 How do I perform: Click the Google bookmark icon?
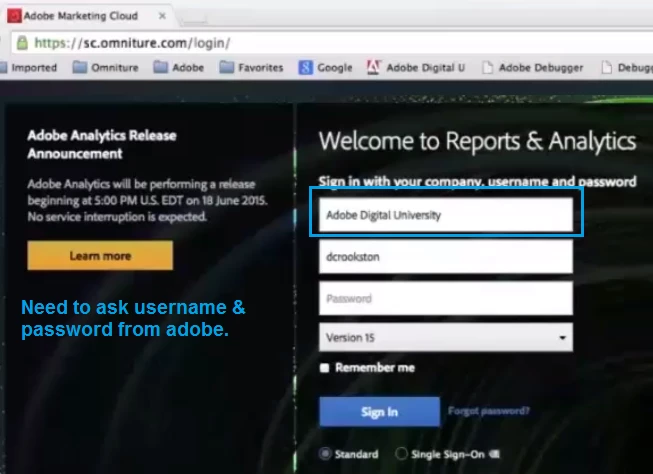[306, 67]
